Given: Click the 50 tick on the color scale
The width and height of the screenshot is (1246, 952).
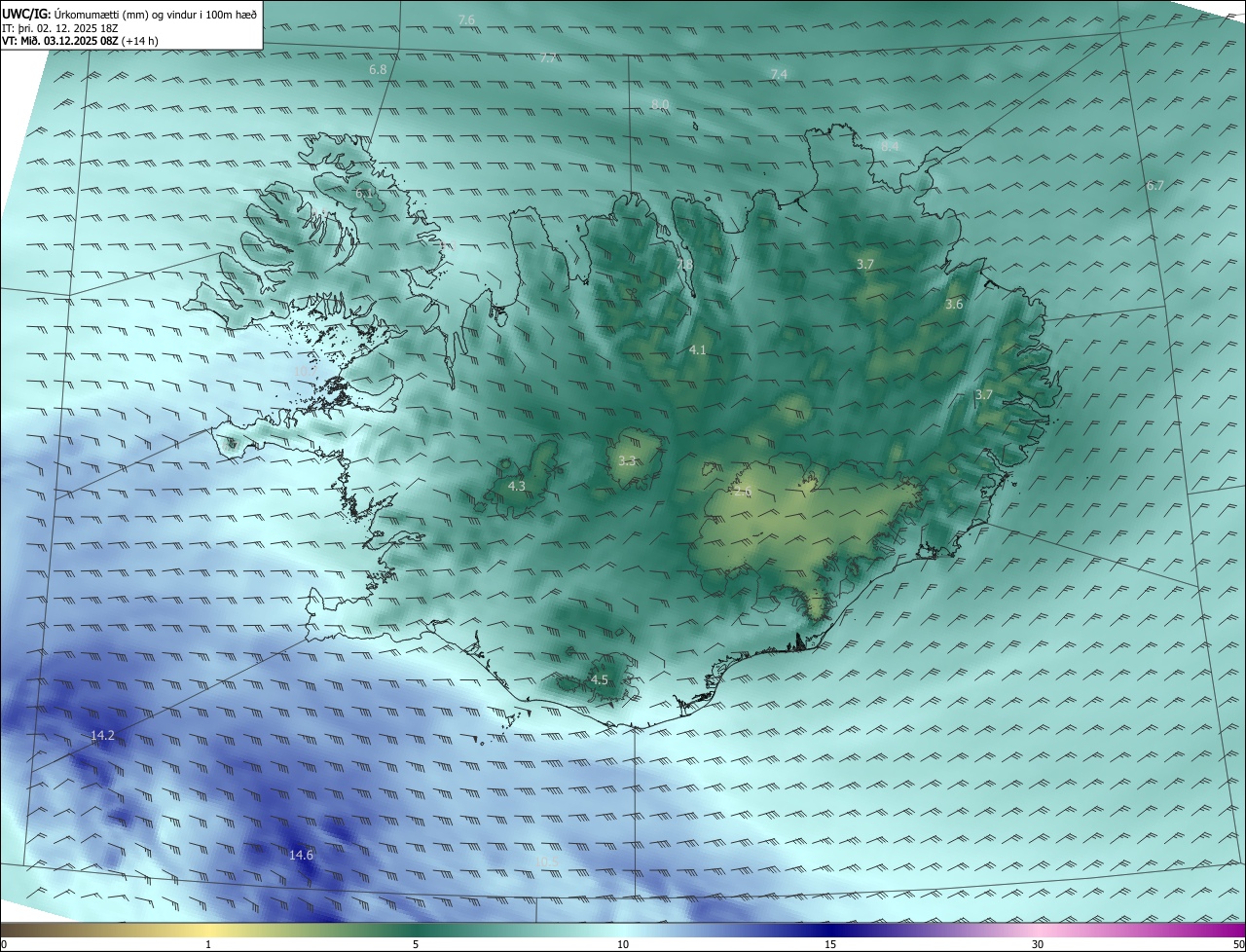Looking at the screenshot, I should tap(1238, 944).
